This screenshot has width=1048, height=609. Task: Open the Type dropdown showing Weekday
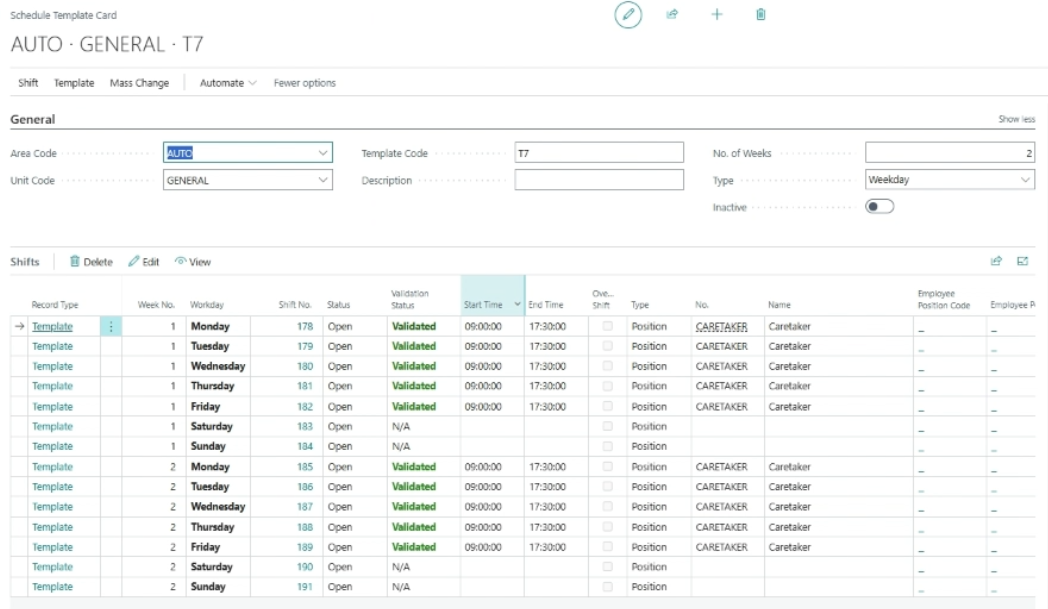coord(1025,180)
